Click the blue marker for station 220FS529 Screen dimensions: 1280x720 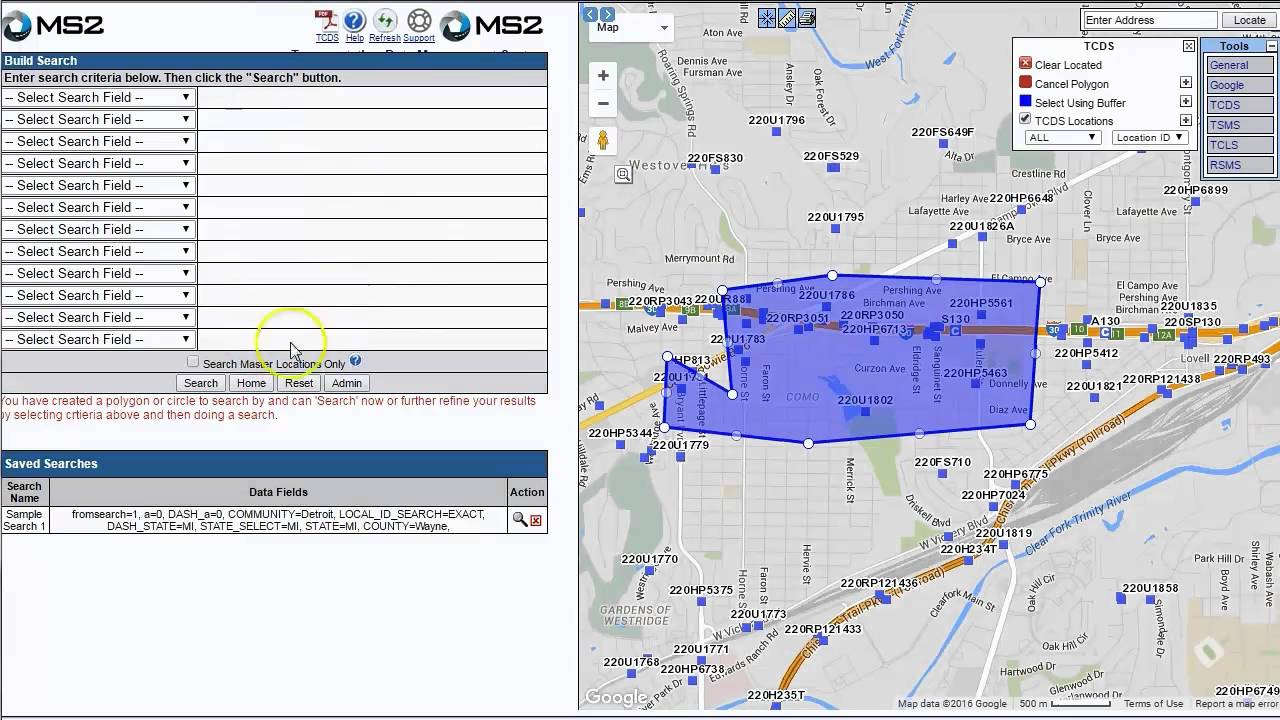point(834,168)
